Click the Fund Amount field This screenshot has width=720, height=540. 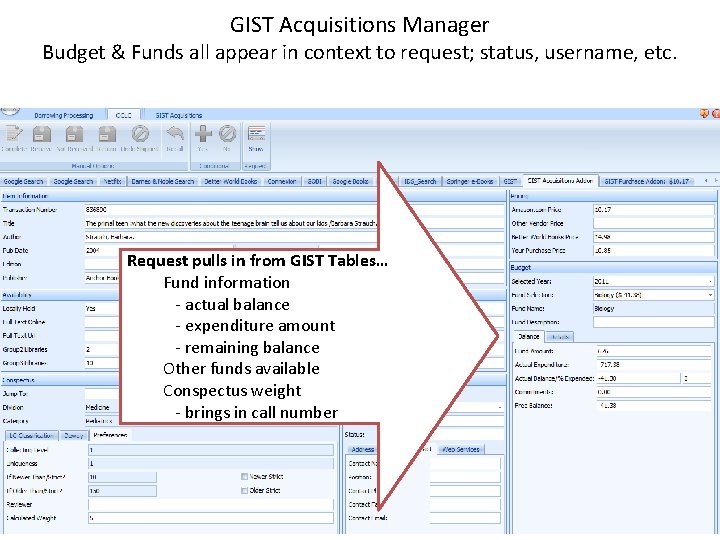tap(654, 351)
